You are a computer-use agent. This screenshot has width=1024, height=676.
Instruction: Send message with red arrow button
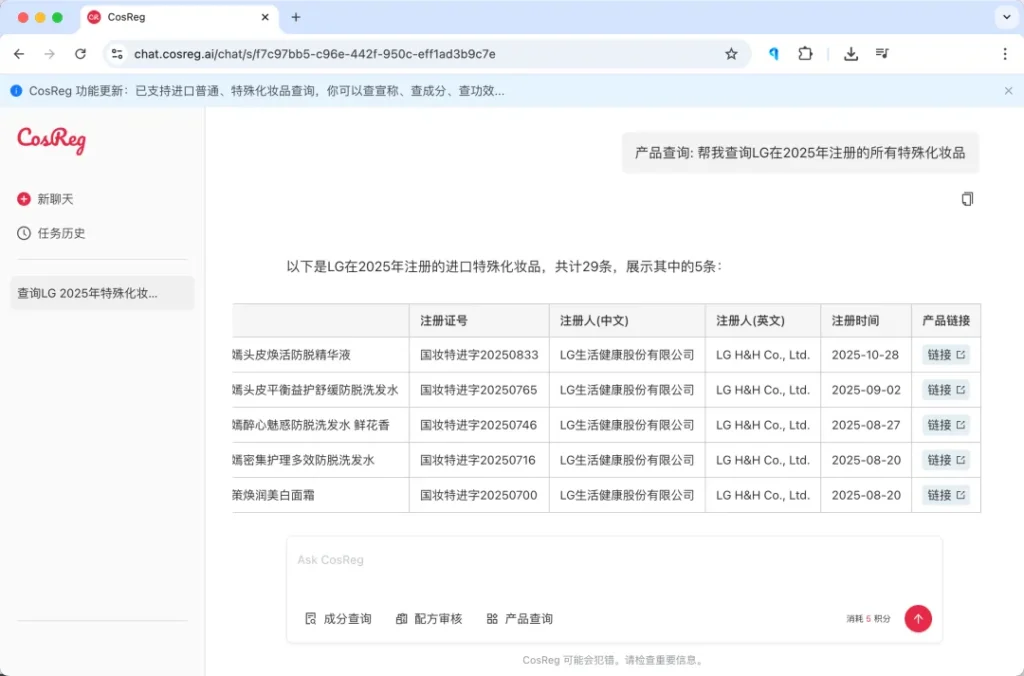point(917,619)
